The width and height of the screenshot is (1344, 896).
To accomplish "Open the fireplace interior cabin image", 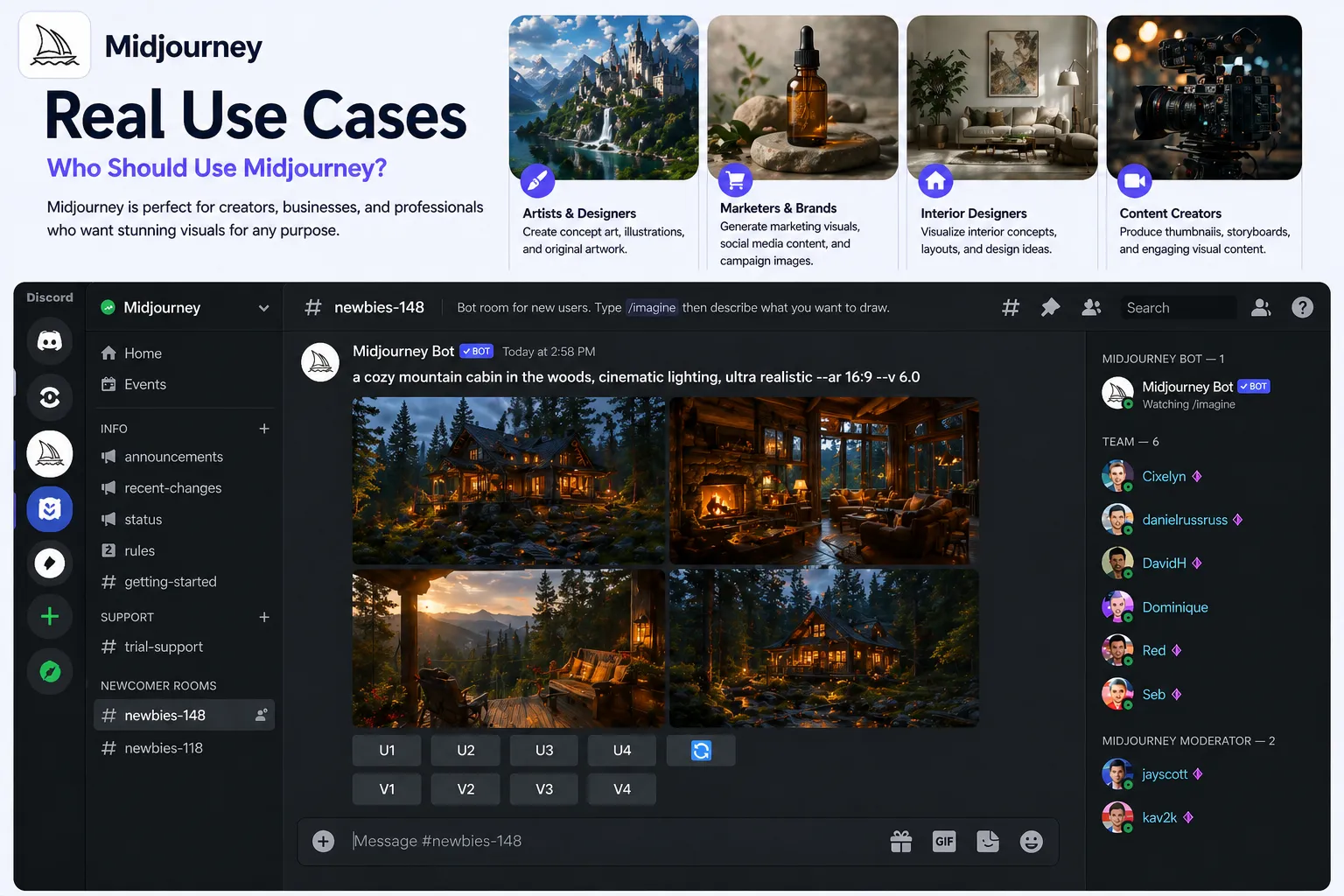I will [824, 480].
